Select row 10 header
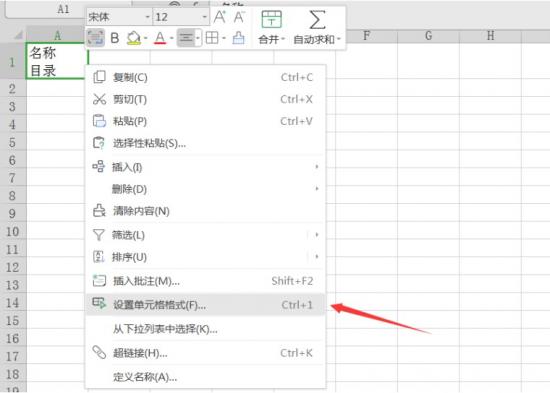Image resolution: width=550 pixels, height=393 pixels. [13, 232]
